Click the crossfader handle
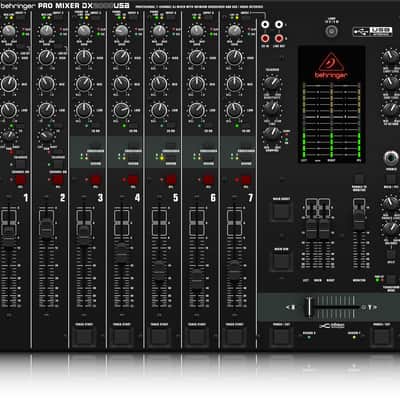Viewport: 400px width, 400px height. [310, 307]
